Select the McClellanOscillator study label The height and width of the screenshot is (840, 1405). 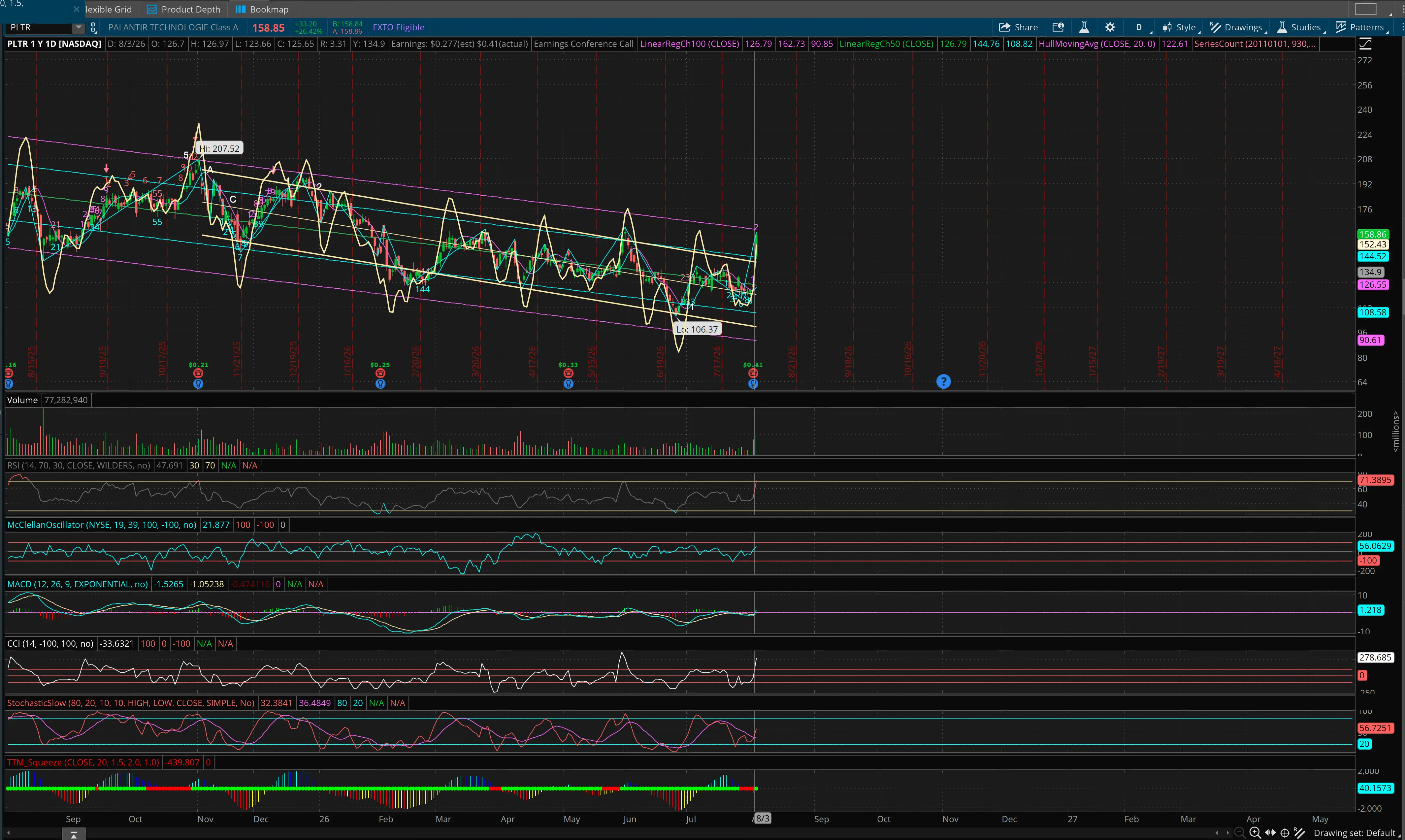[x=102, y=525]
